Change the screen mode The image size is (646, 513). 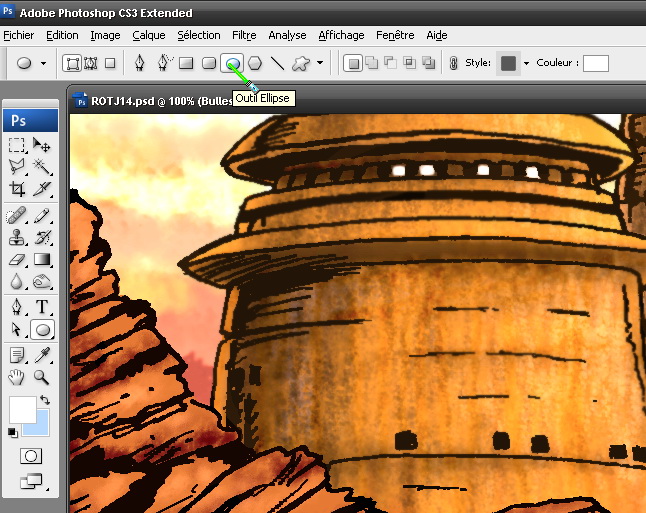pyautogui.click(x=32, y=481)
